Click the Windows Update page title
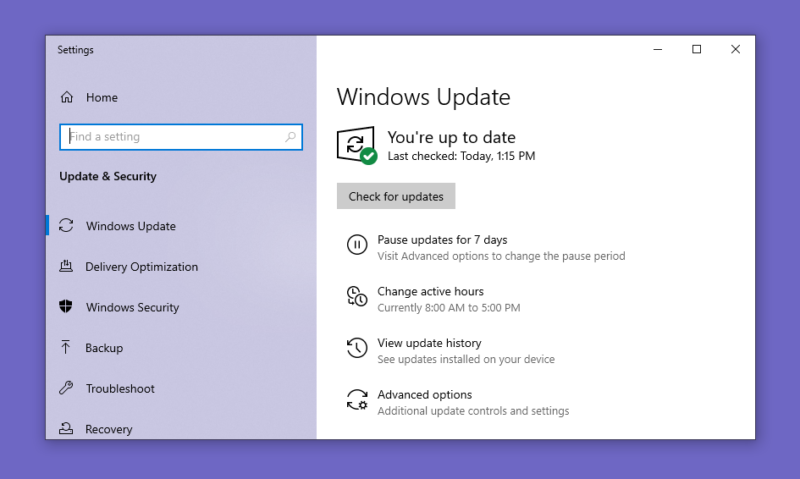Screen dimensions: 800x479 click(423, 97)
